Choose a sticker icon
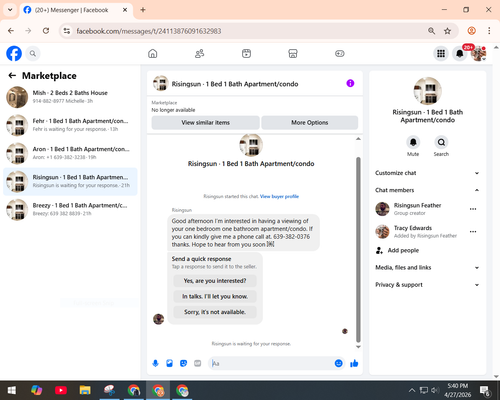This screenshot has width=500, height=400. (183, 363)
